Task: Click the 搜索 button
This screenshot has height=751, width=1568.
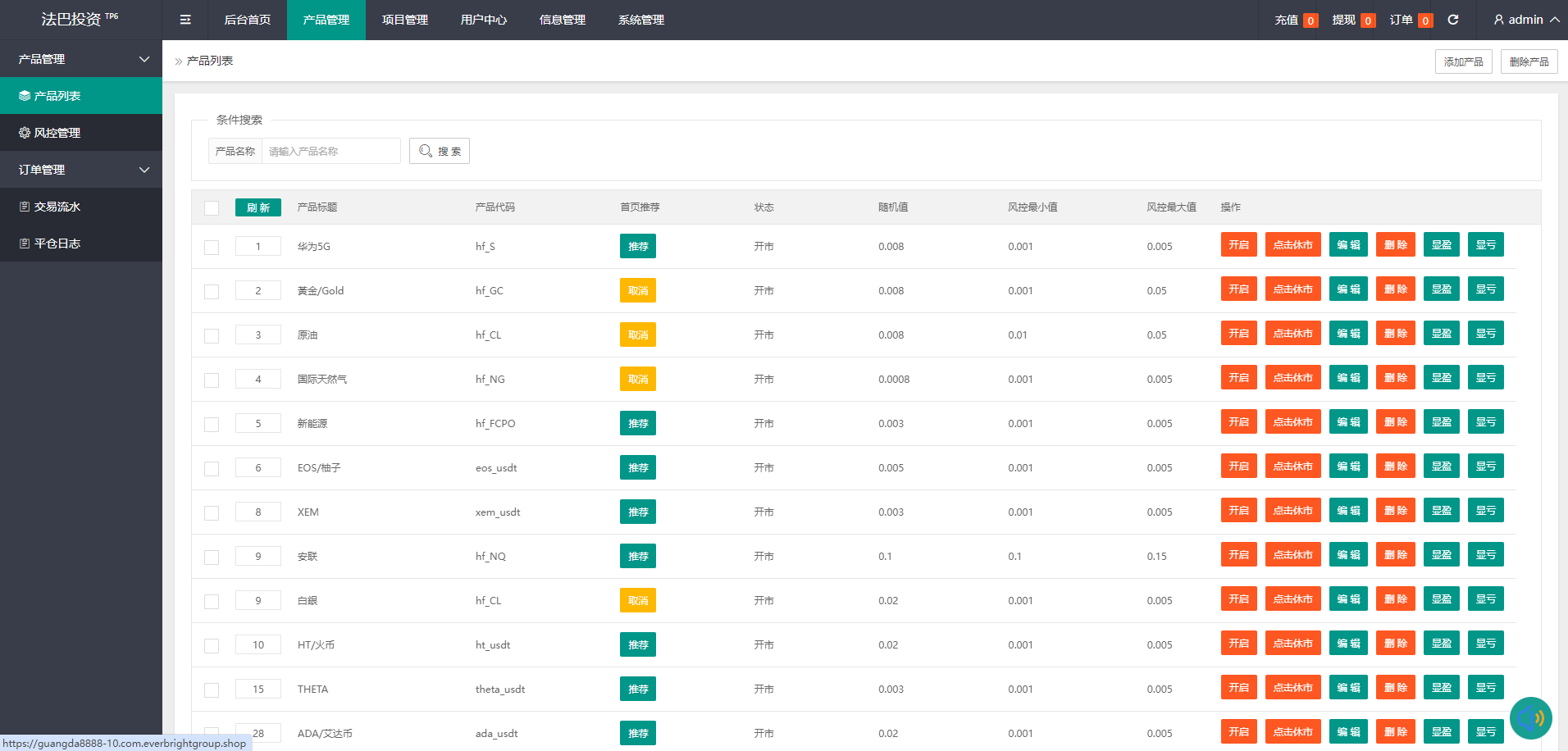Action: coord(440,151)
